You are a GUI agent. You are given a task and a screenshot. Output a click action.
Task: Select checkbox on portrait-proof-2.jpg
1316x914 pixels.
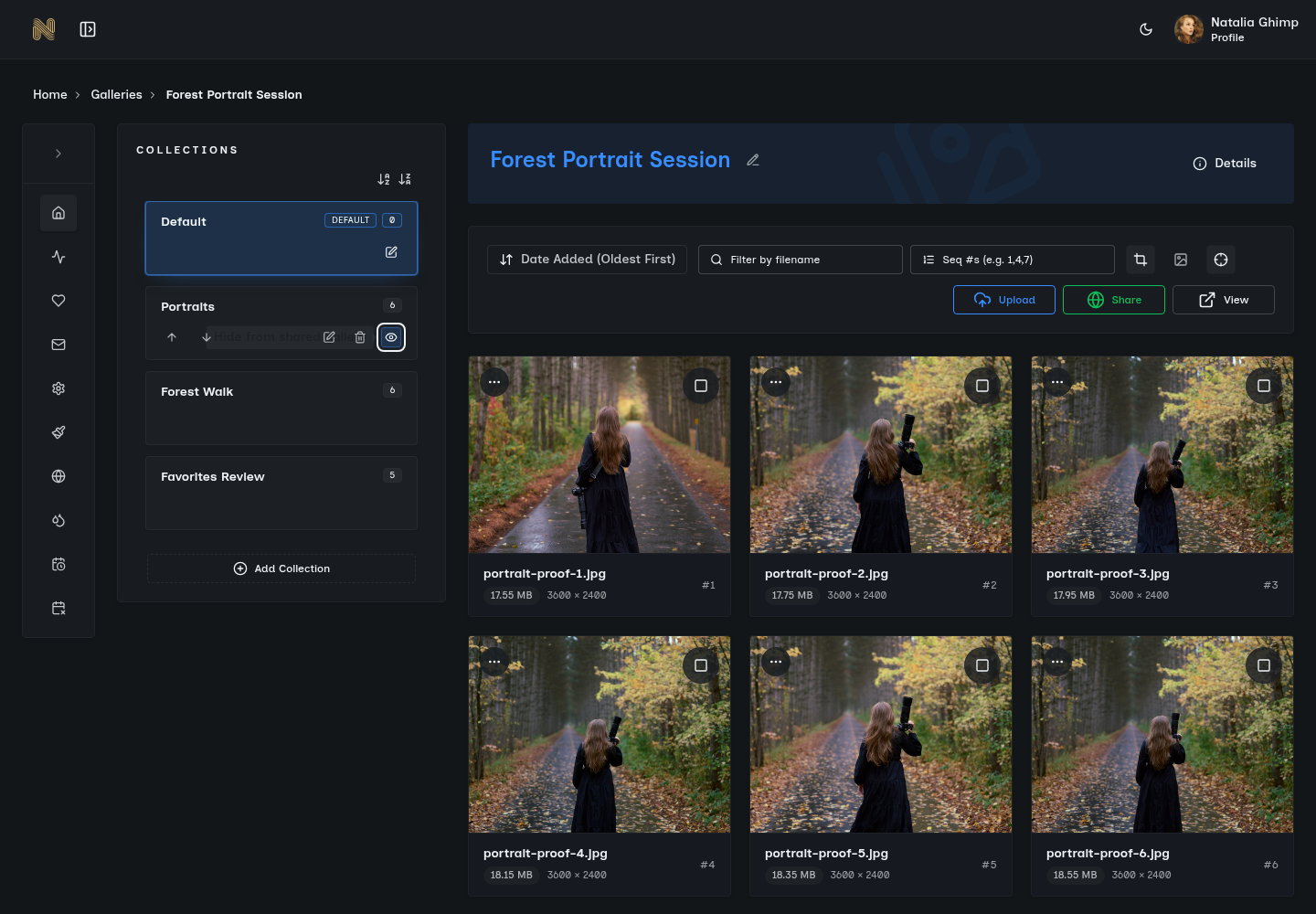tap(982, 386)
